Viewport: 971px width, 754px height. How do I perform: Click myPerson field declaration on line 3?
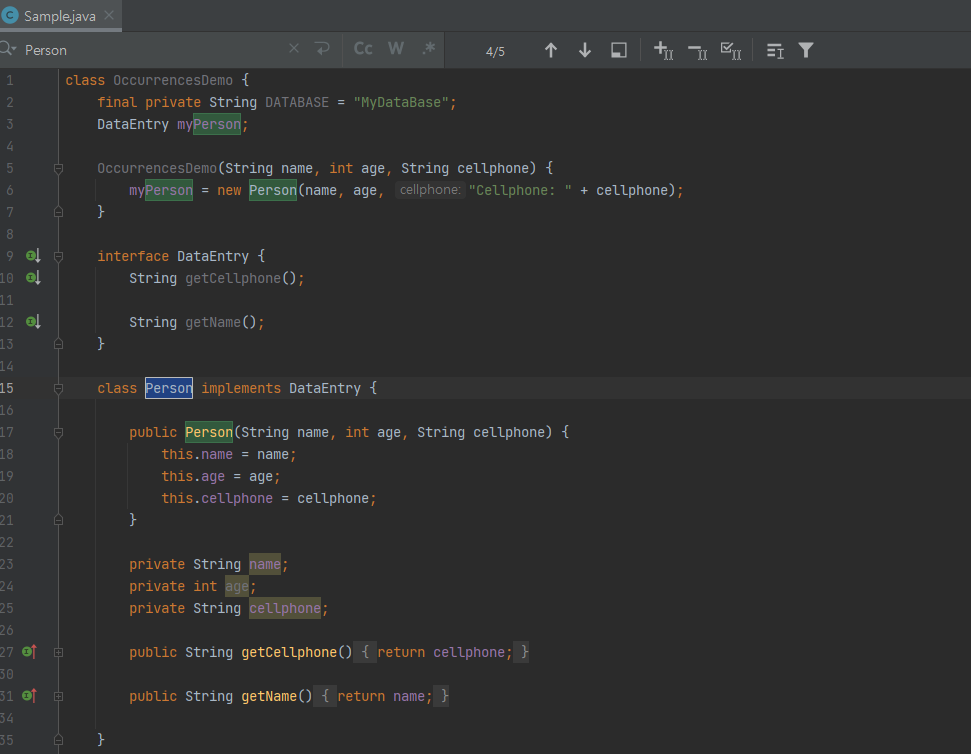tap(209, 124)
